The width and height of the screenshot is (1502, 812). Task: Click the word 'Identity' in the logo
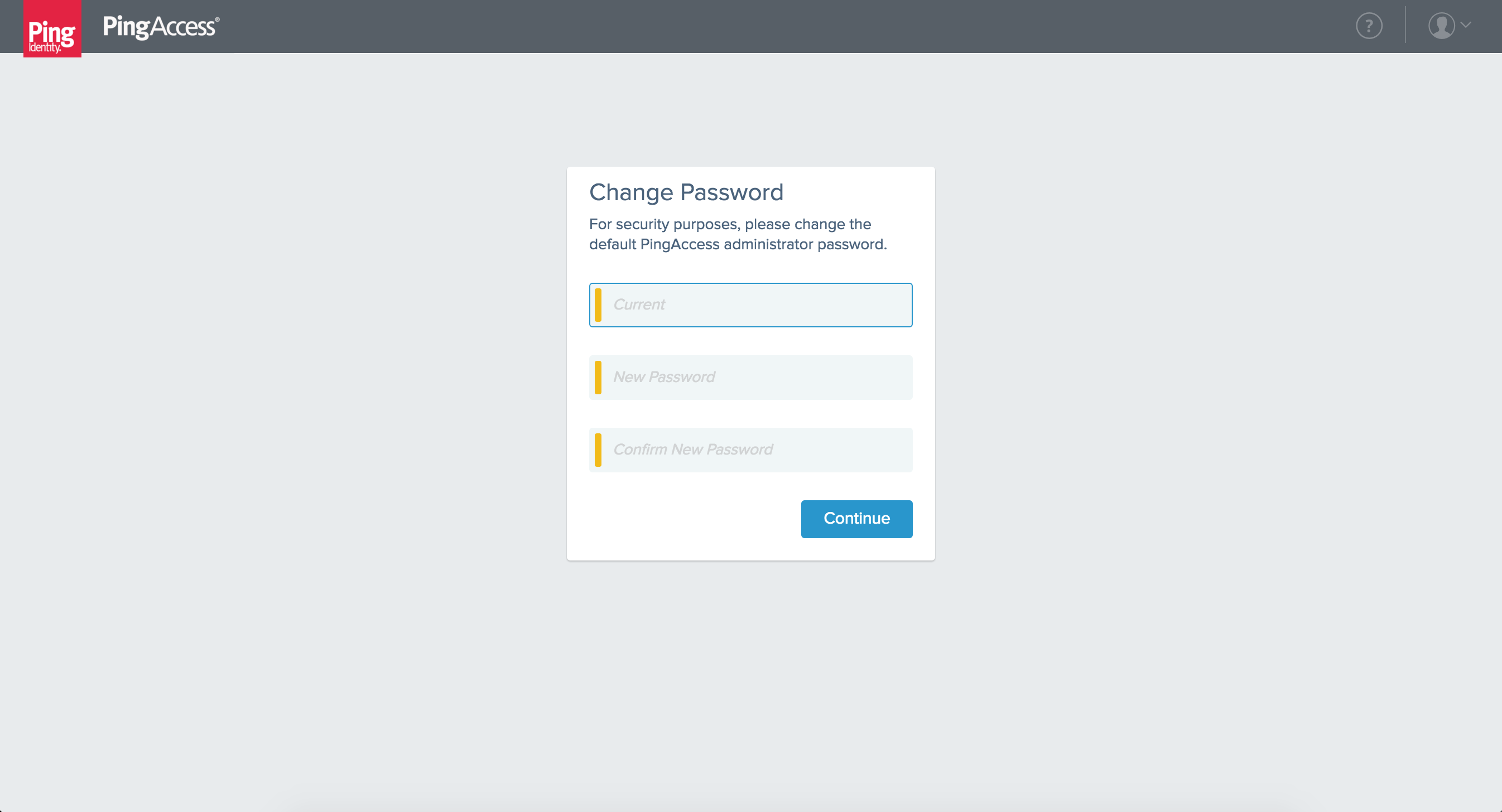[x=44, y=48]
